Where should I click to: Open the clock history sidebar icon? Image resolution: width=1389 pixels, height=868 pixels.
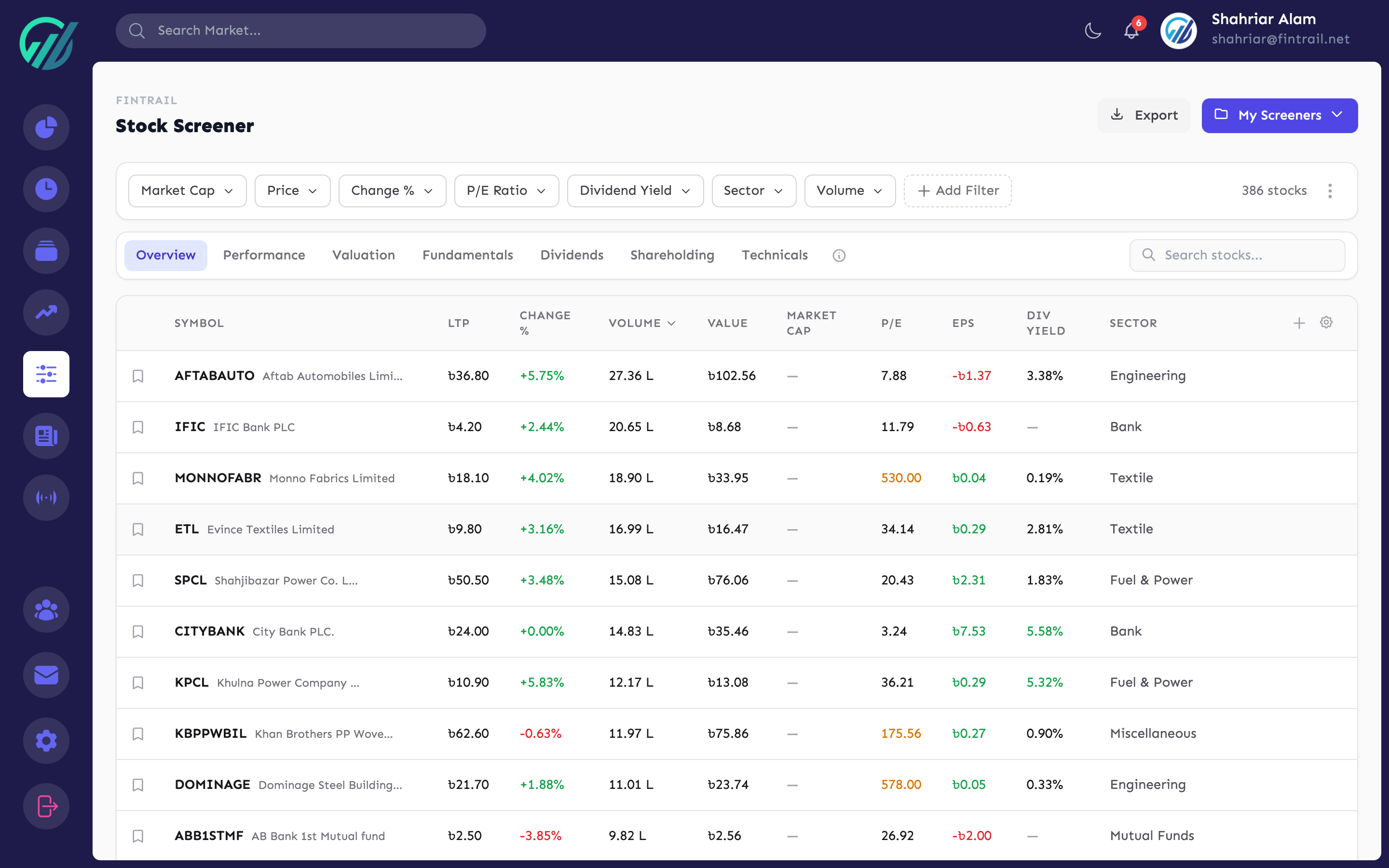point(46,189)
